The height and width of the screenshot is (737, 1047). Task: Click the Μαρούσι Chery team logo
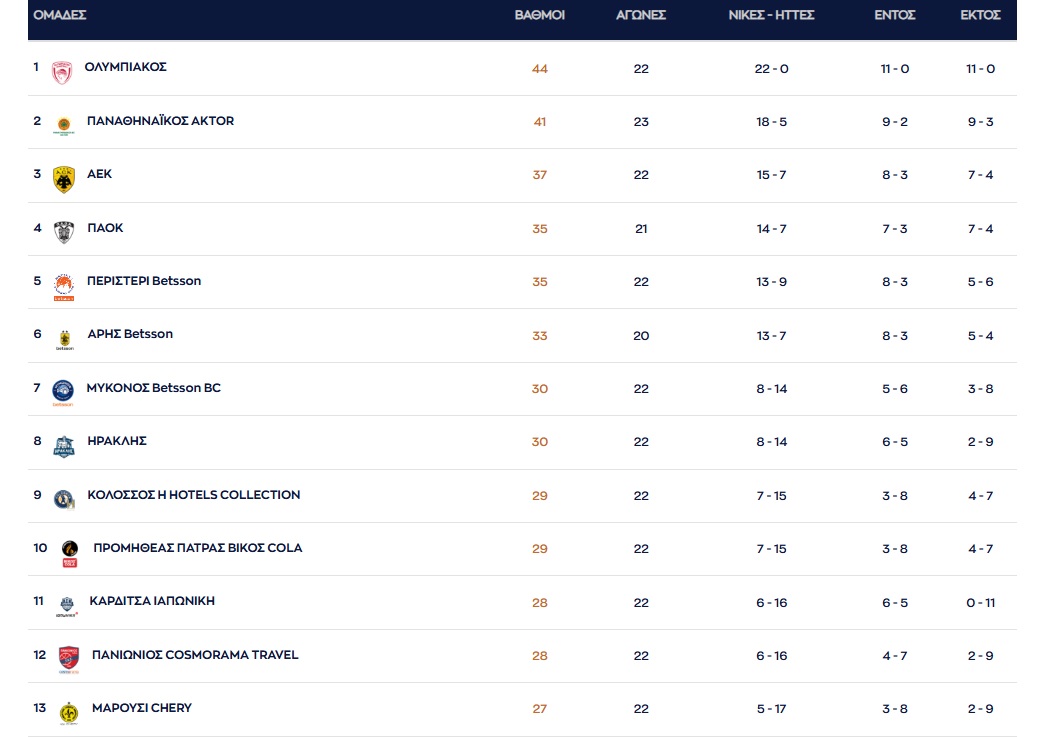coord(68,712)
